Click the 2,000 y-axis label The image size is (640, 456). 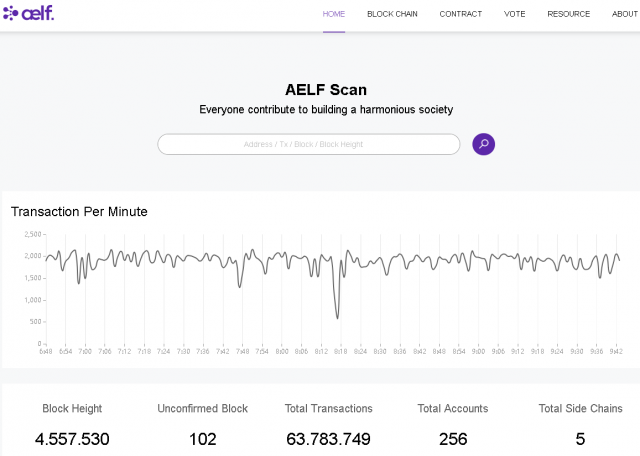coord(33,256)
